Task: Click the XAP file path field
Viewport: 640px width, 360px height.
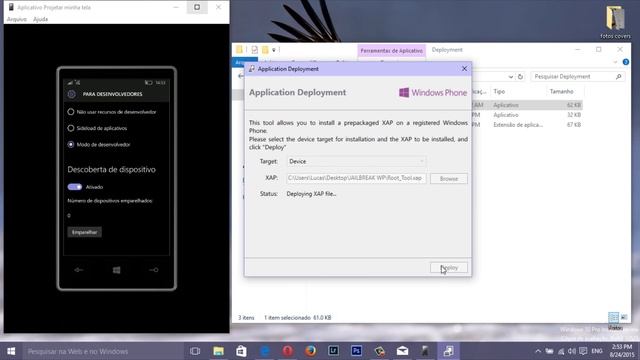Action: tap(356, 178)
